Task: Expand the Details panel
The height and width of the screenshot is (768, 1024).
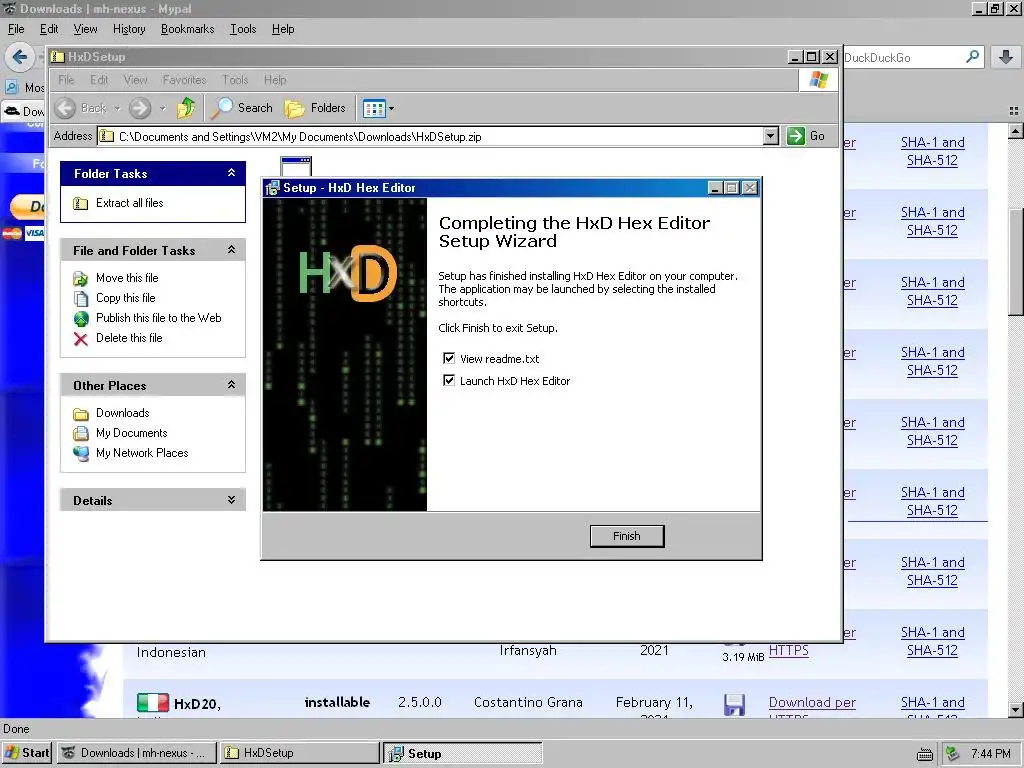Action: click(231, 500)
